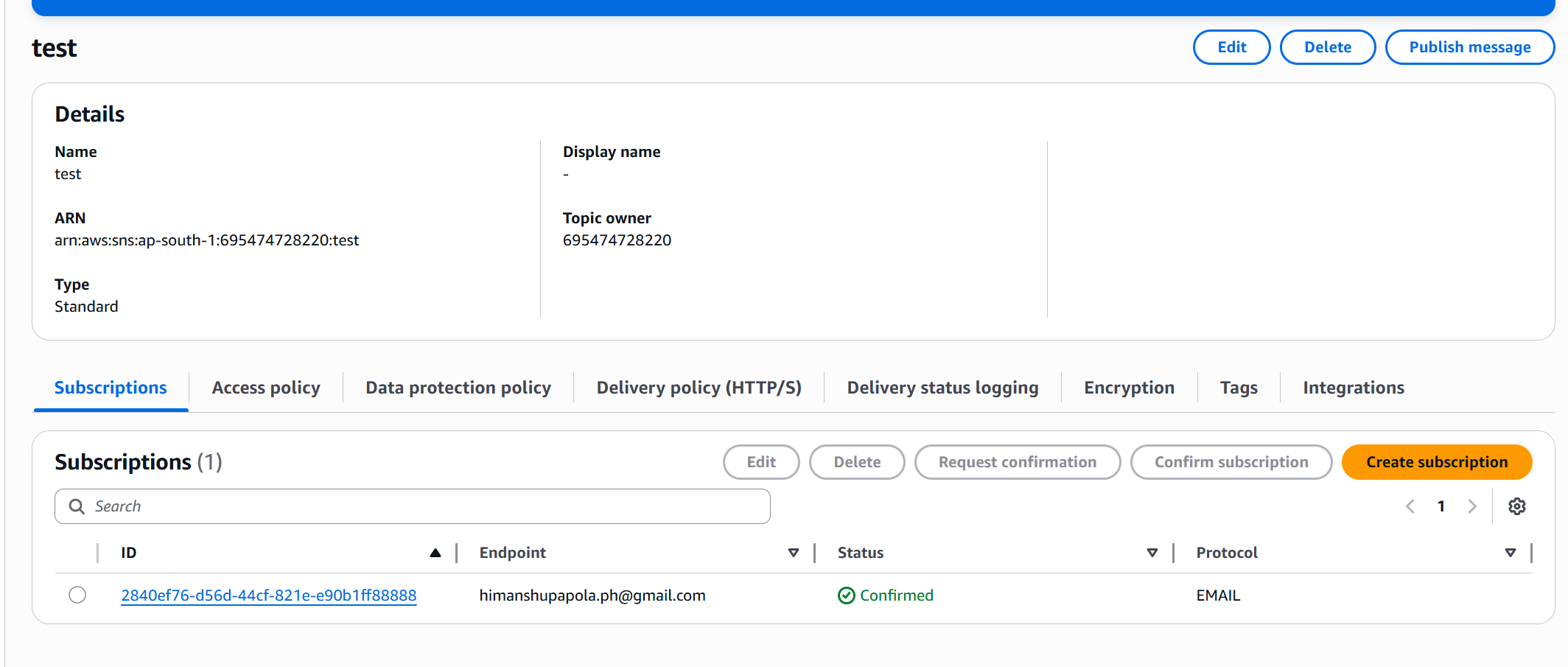1568x667 pixels.
Task: Sort by the Protocol column dropdown arrow
Action: click(x=1511, y=553)
